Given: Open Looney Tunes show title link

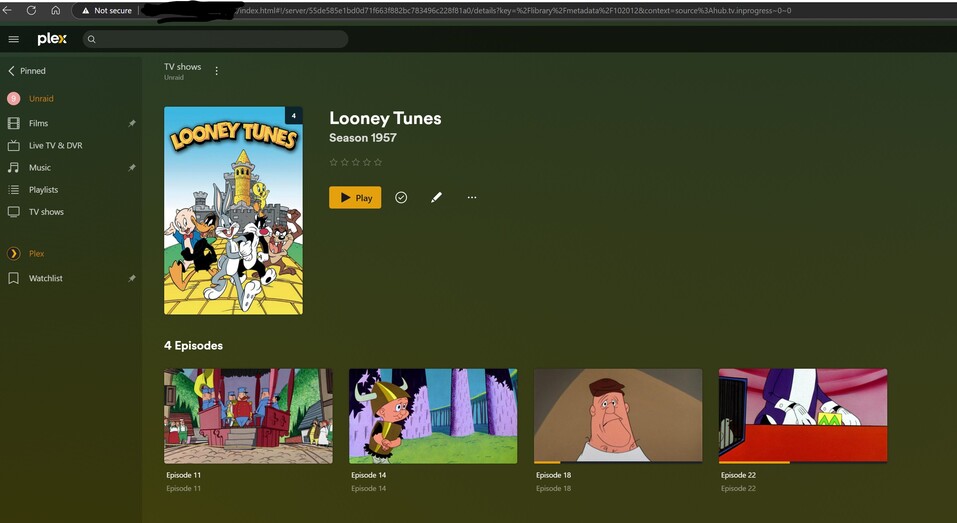Looking at the screenshot, I should (x=385, y=118).
